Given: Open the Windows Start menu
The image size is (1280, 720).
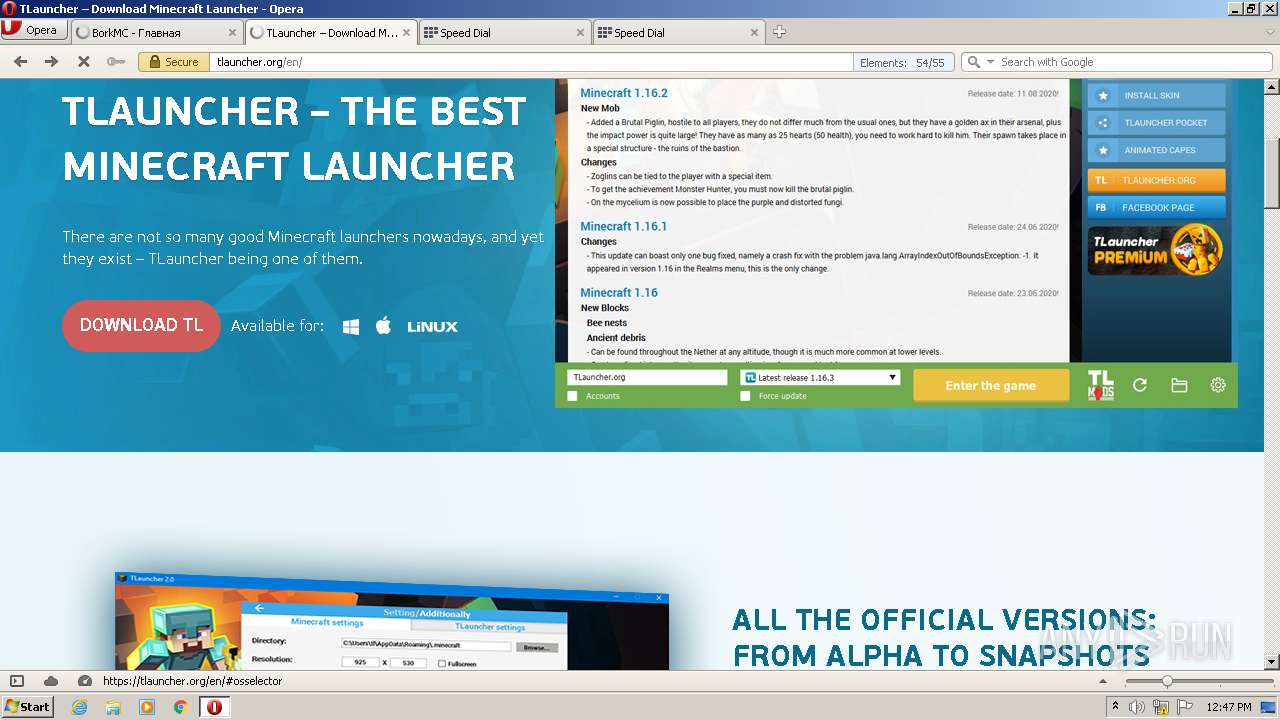Looking at the screenshot, I should point(27,706).
